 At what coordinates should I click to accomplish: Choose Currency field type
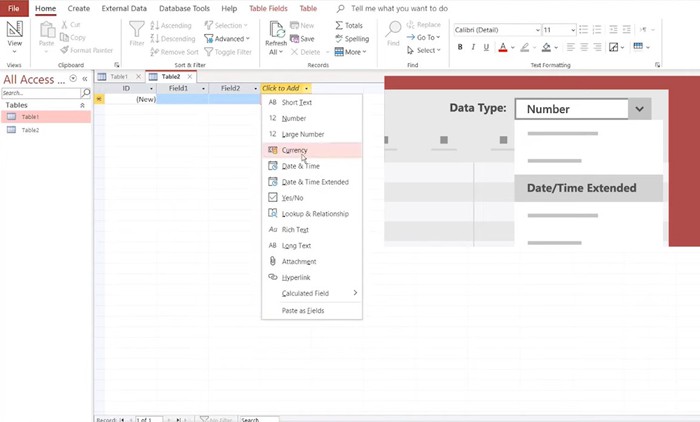[312, 150]
